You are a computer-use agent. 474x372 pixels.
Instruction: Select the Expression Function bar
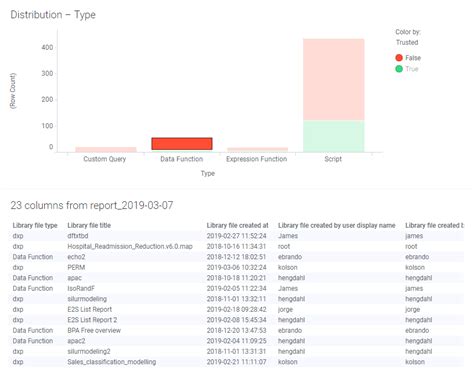(257, 150)
